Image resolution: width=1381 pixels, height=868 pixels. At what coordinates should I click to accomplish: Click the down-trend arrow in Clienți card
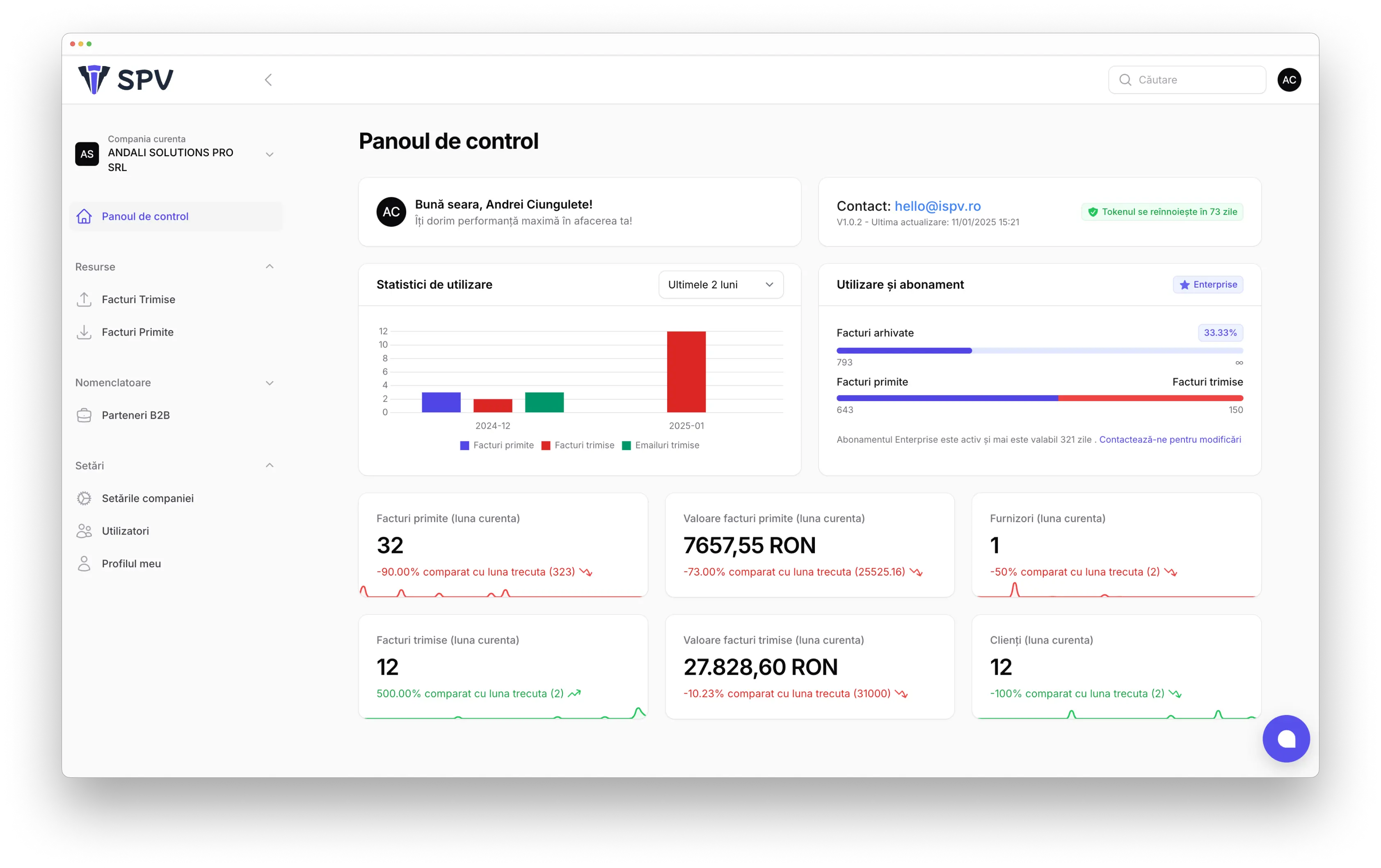click(x=1175, y=693)
